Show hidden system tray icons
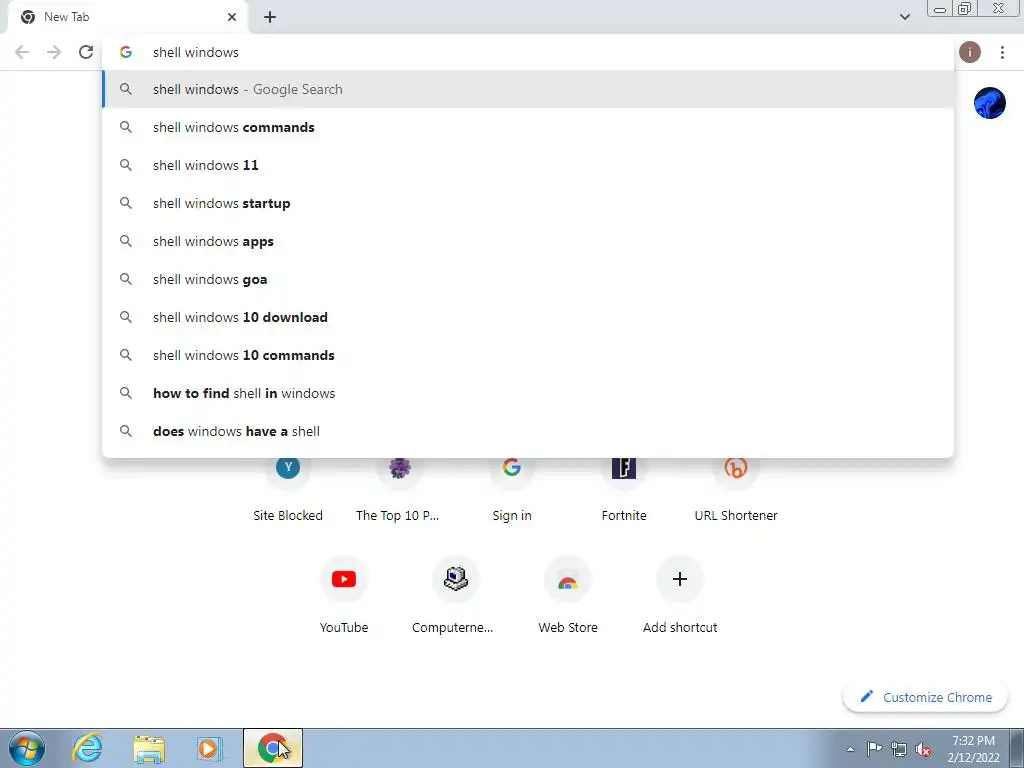The height and width of the screenshot is (768, 1024). point(850,749)
